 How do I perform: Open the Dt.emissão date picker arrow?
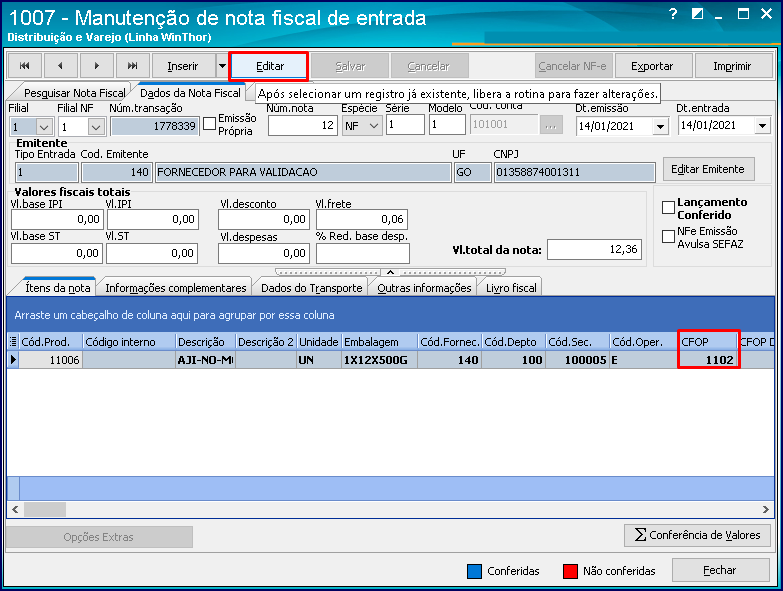[660, 126]
